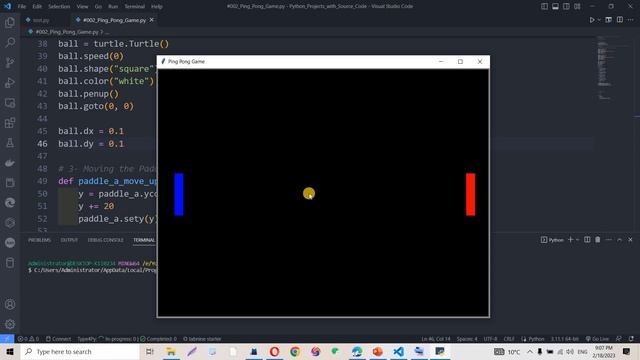The width and height of the screenshot is (640, 360).
Task: Change indentation via Spaces: 4
Action: coord(467,339)
